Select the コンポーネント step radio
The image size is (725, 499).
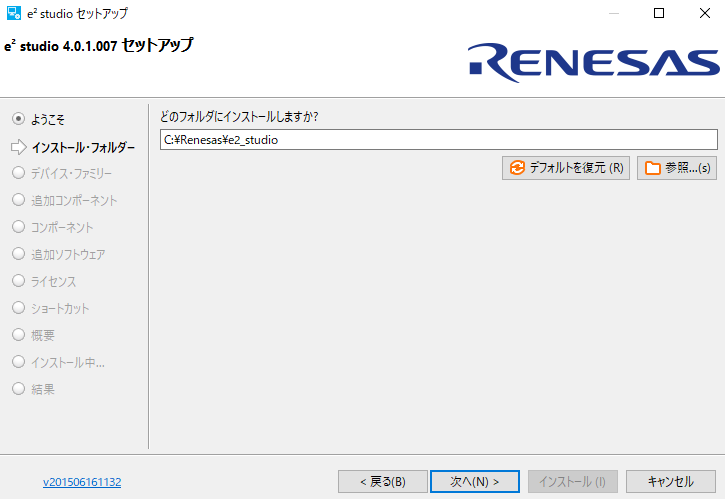coord(18,227)
